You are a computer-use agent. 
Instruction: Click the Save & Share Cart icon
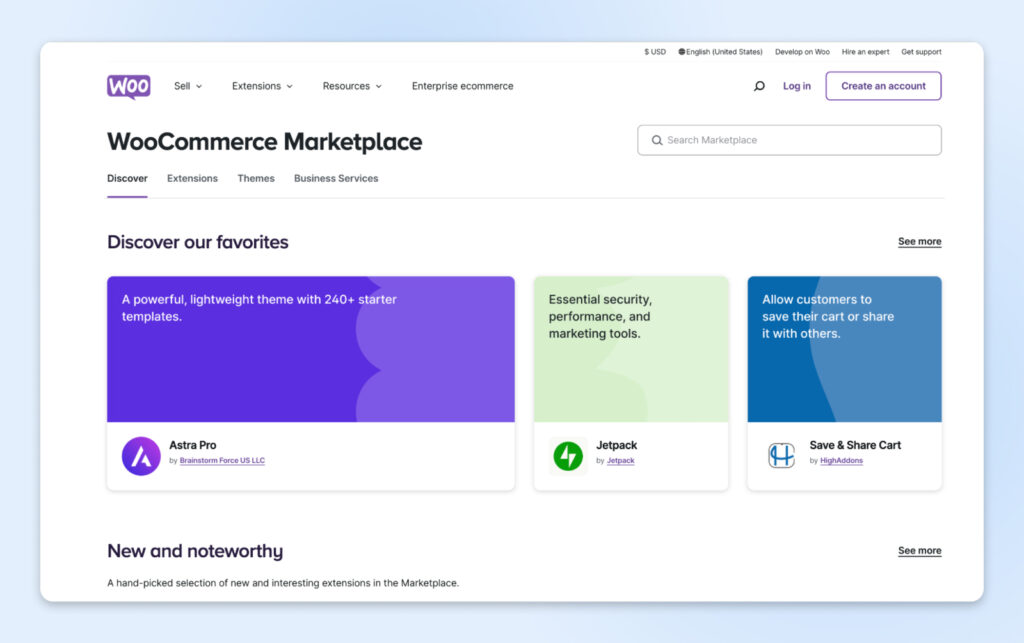pos(781,456)
